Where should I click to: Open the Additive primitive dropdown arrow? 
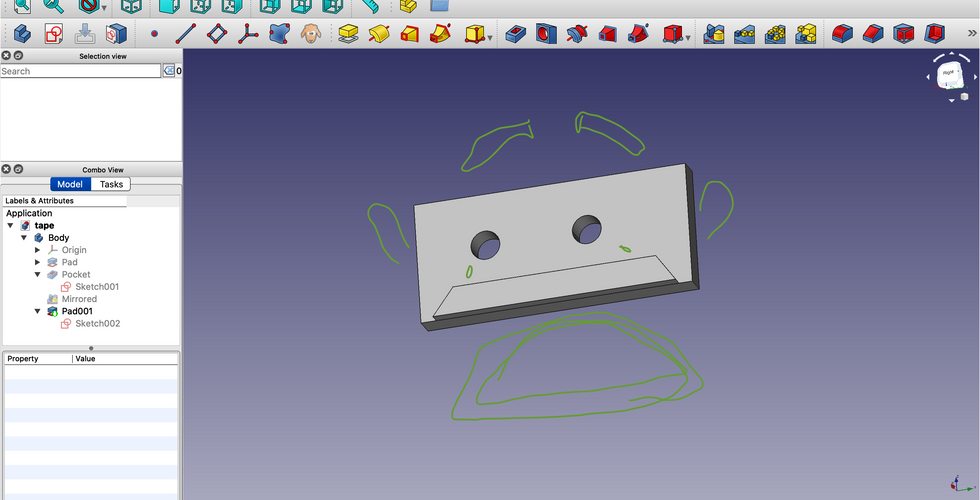(x=489, y=38)
